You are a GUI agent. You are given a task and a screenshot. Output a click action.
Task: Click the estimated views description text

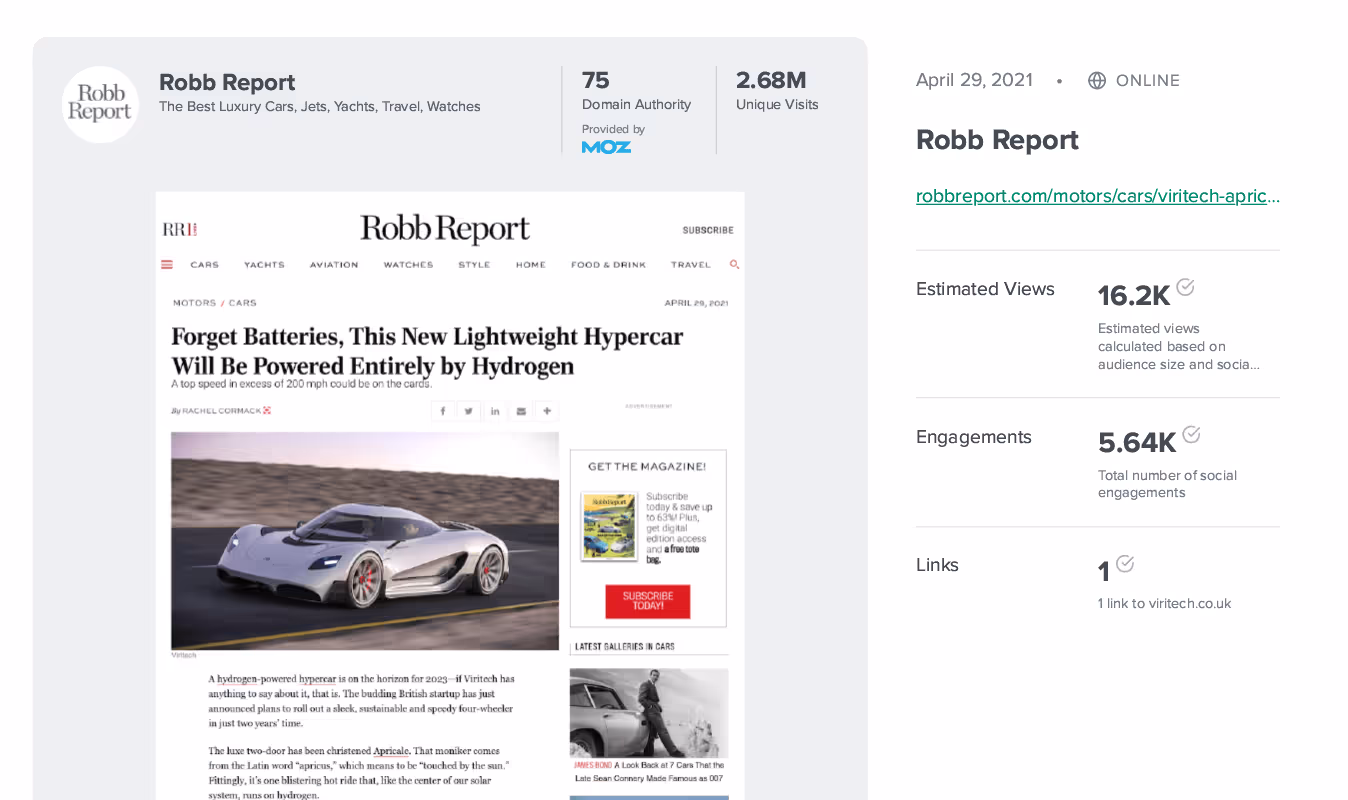1179,346
